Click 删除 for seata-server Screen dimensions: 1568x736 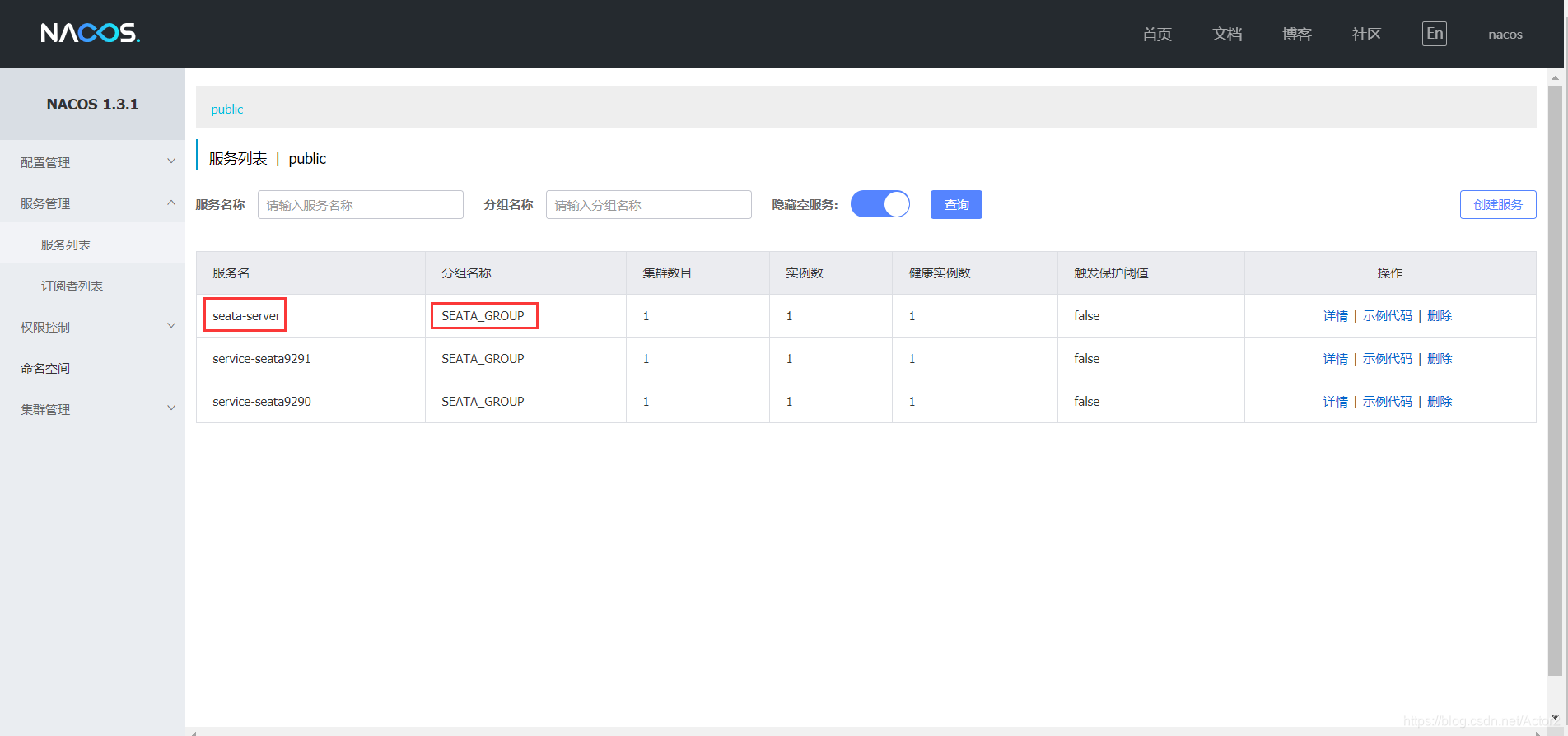coord(1440,316)
